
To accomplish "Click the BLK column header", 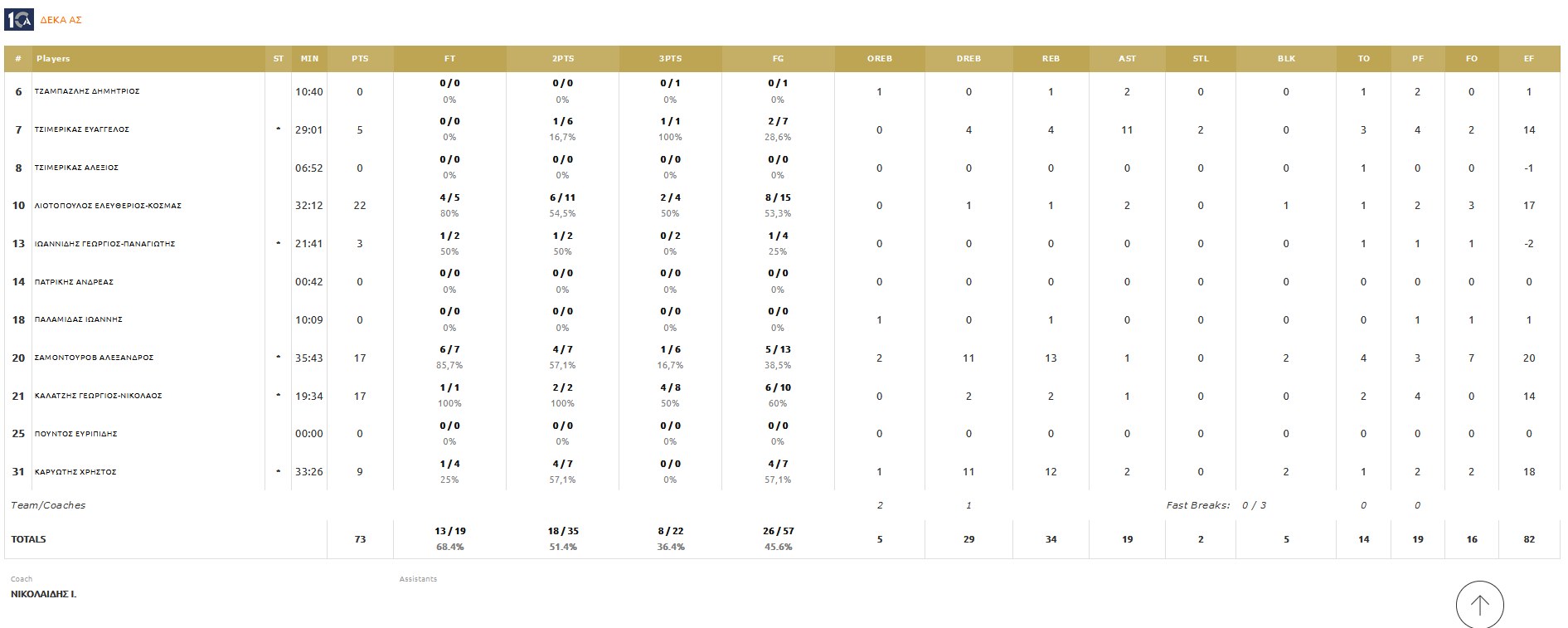I will pyautogui.click(x=1286, y=59).
